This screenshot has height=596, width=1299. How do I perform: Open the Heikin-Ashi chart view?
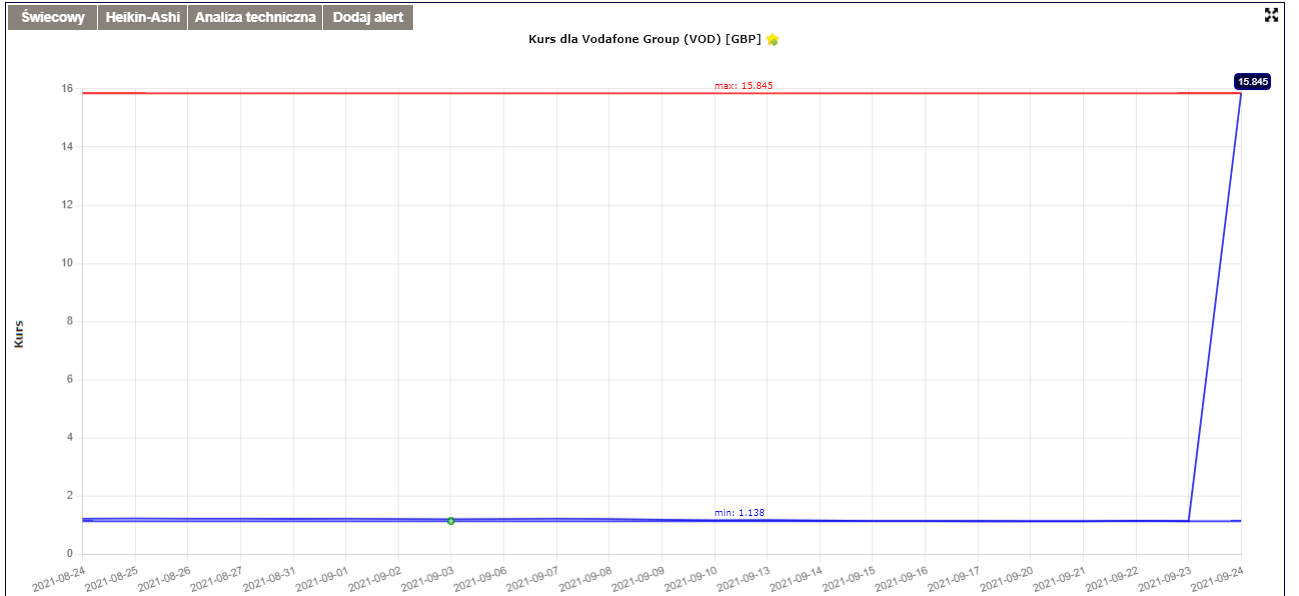click(x=142, y=18)
